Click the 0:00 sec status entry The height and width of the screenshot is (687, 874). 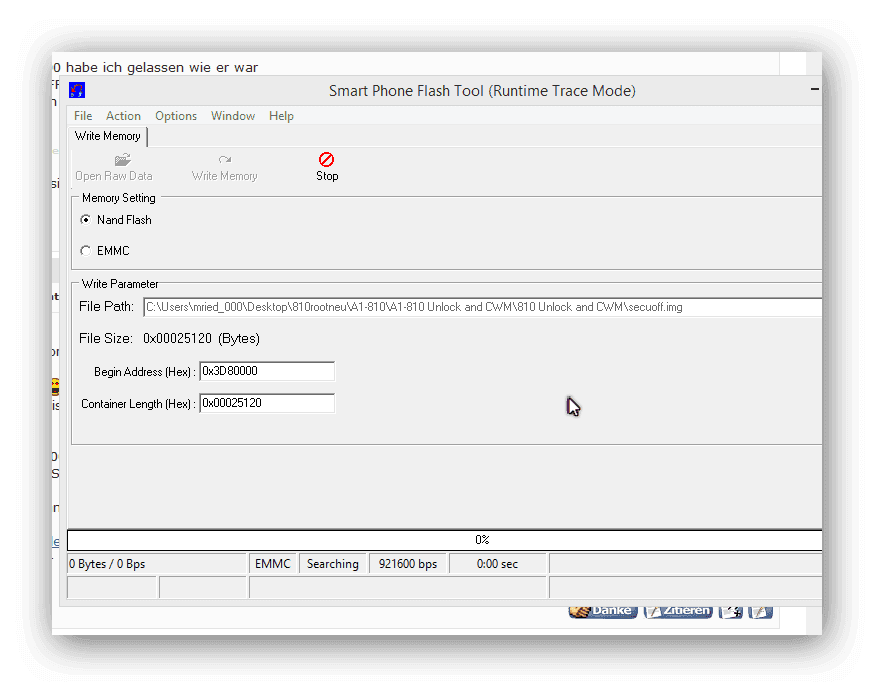click(x=497, y=564)
